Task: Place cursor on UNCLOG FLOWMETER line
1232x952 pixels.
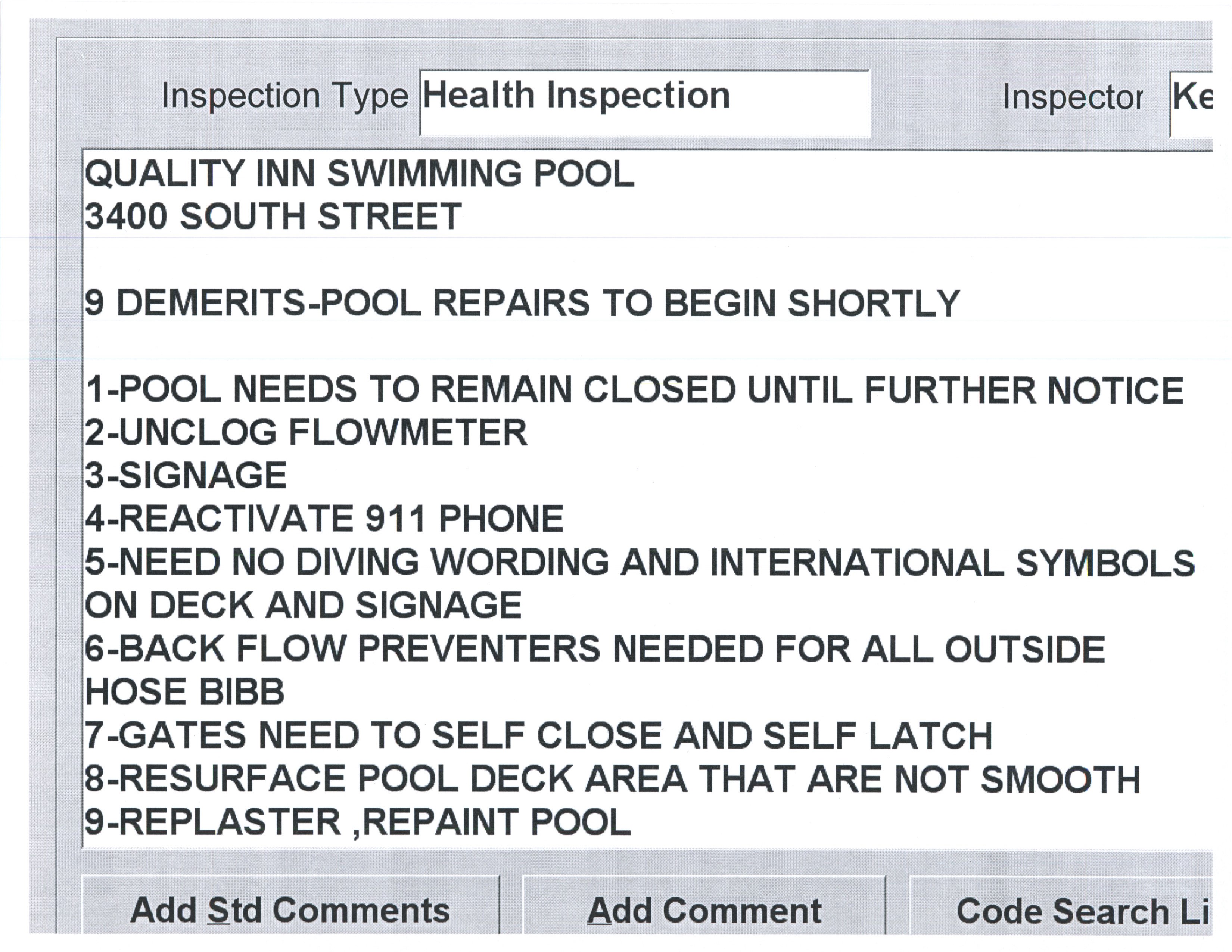Action: (306, 433)
